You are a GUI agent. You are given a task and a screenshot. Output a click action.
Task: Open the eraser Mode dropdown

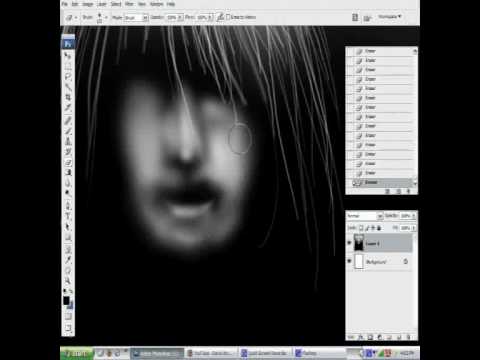click(x=145, y=17)
